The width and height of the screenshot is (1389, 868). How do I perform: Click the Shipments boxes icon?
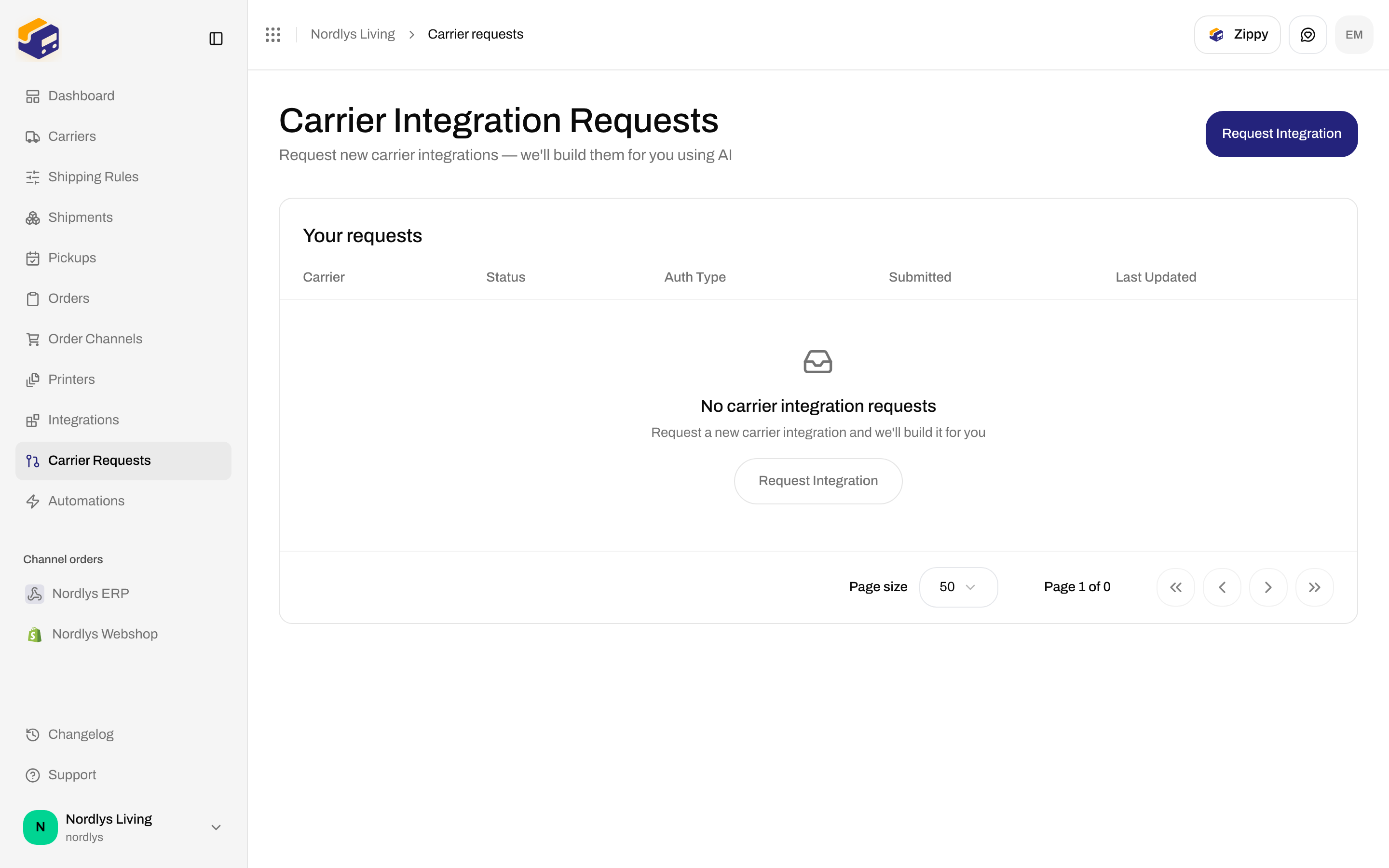(33, 217)
